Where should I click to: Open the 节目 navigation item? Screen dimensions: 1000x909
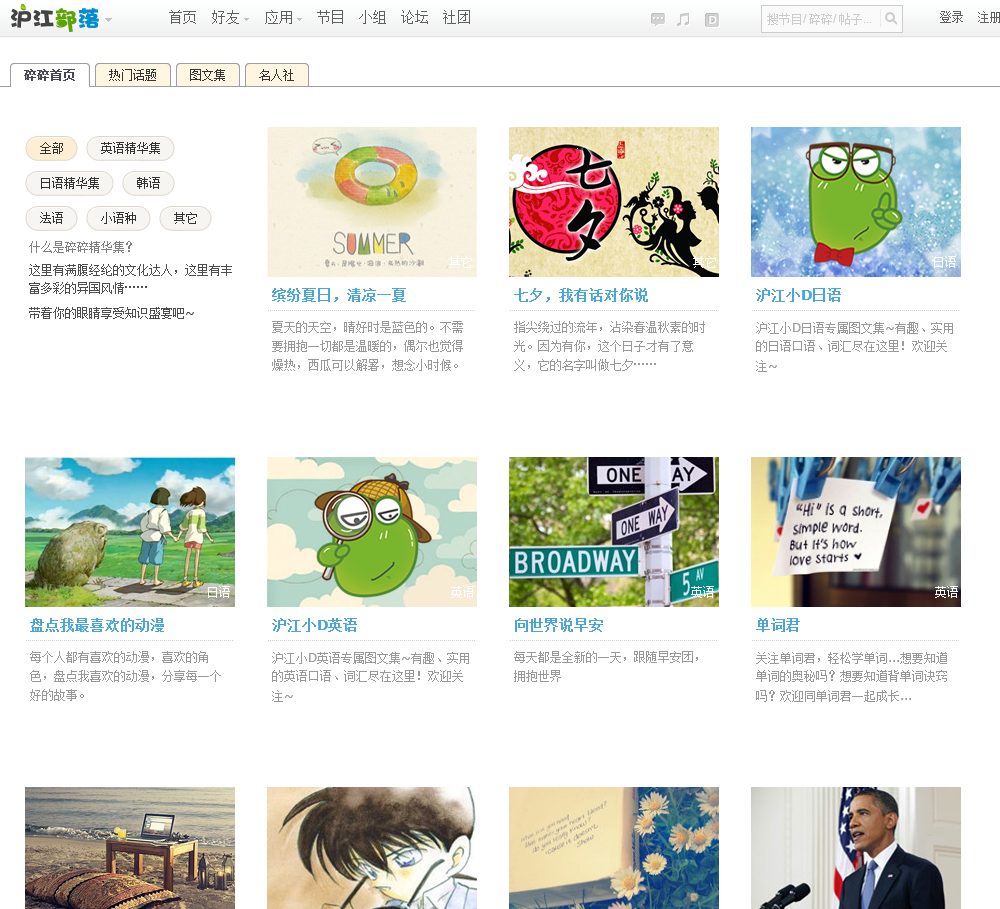pos(330,17)
